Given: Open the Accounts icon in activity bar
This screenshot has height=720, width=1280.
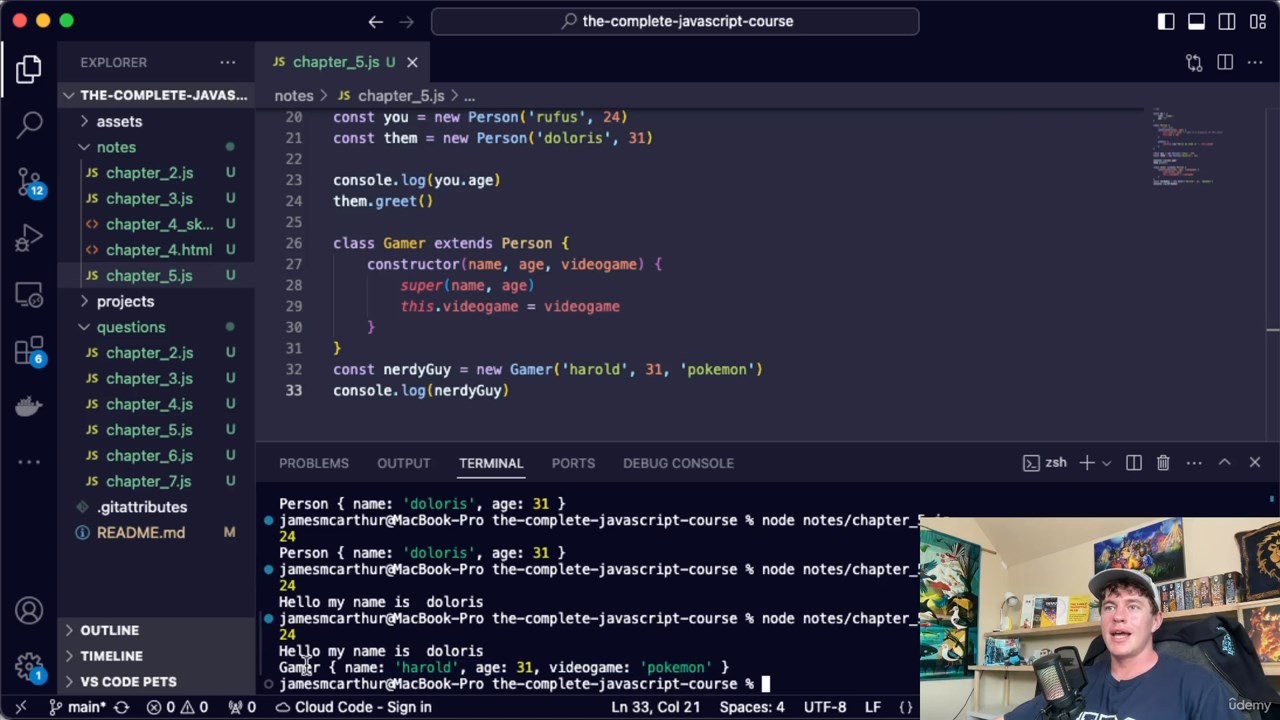Looking at the screenshot, I should (29, 610).
